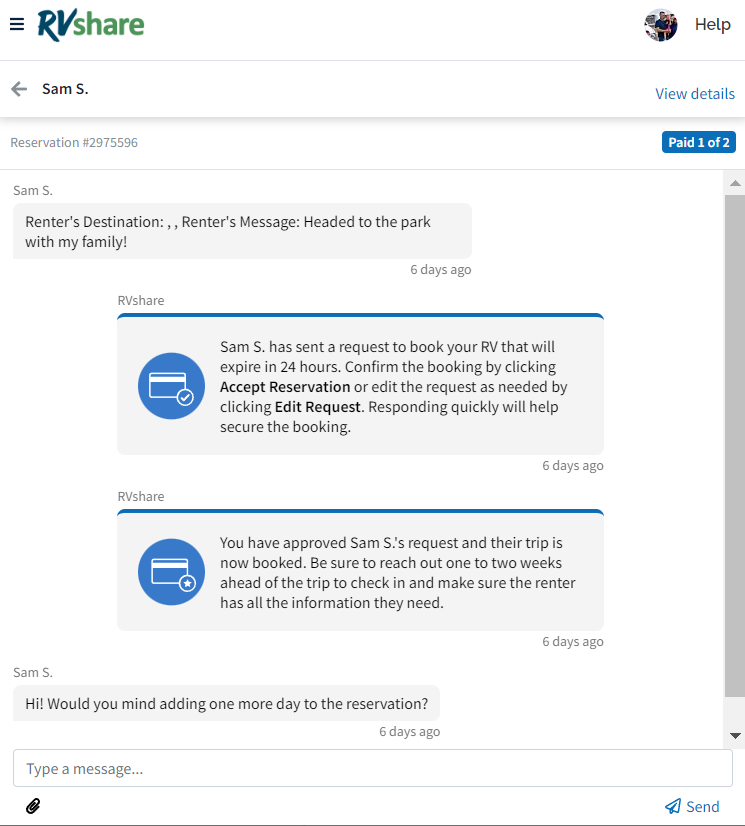Open View details link
The image size is (745, 826).
click(x=695, y=94)
